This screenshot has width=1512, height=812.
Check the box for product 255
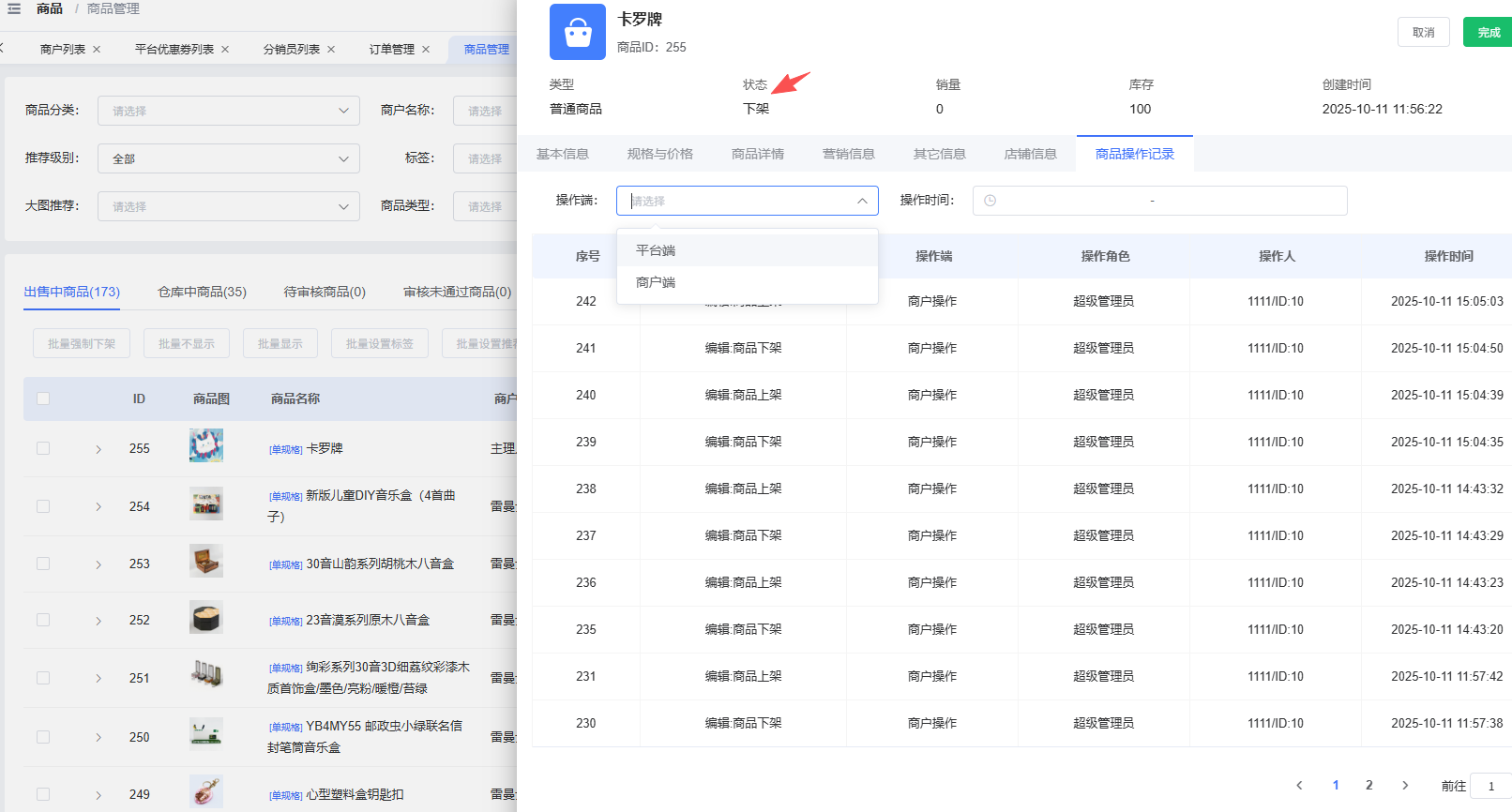43,448
